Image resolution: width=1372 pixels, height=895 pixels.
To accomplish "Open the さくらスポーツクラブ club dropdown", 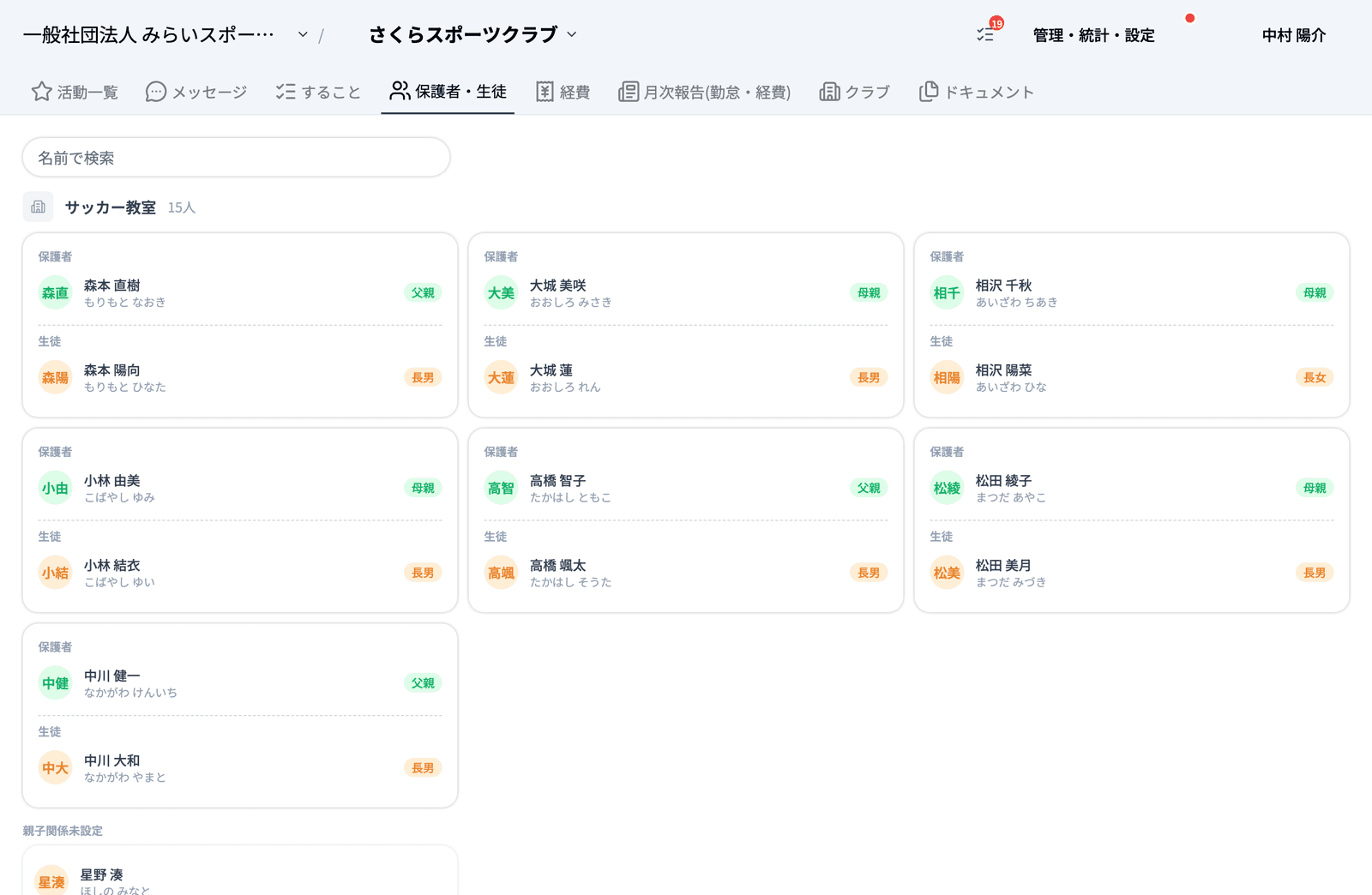I will coord(472,34).
